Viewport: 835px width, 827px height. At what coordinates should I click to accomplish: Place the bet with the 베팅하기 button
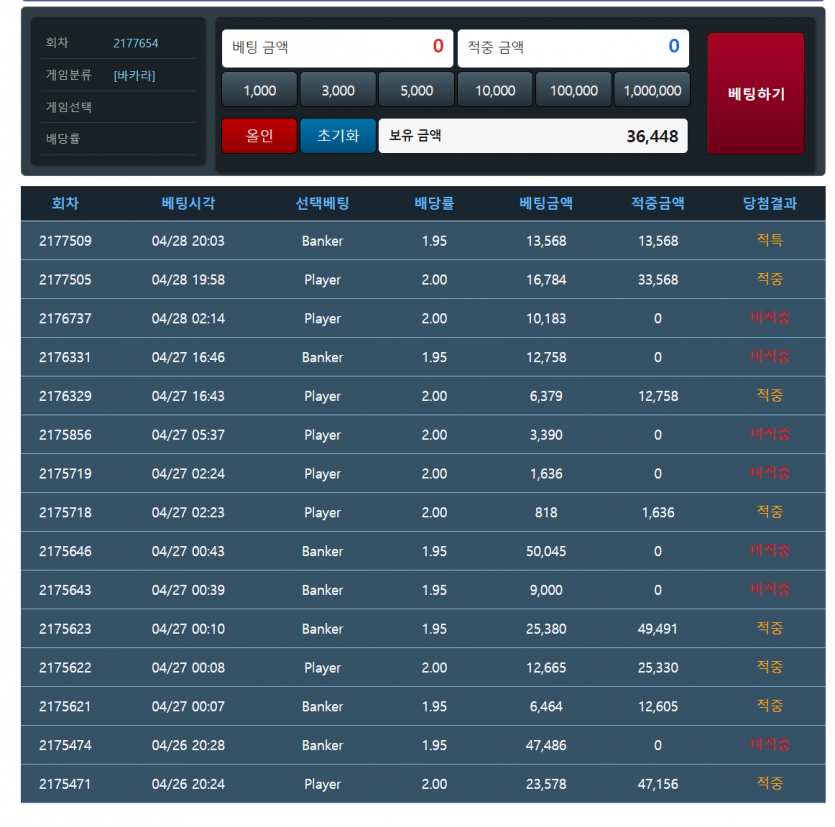pos(756,94)
